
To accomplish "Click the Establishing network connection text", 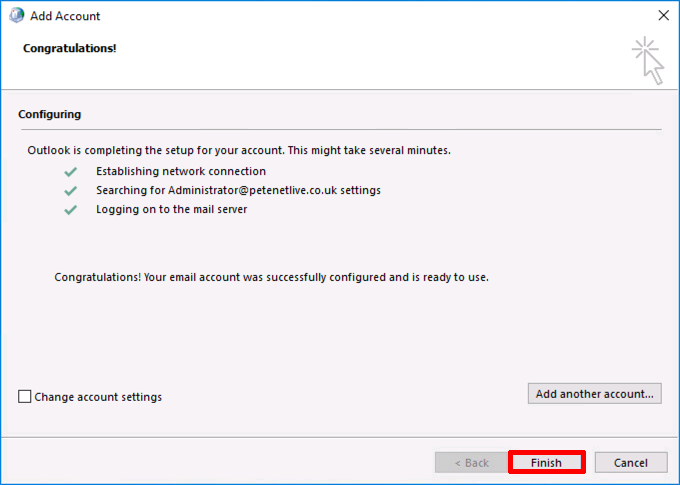I will point(181,171).
